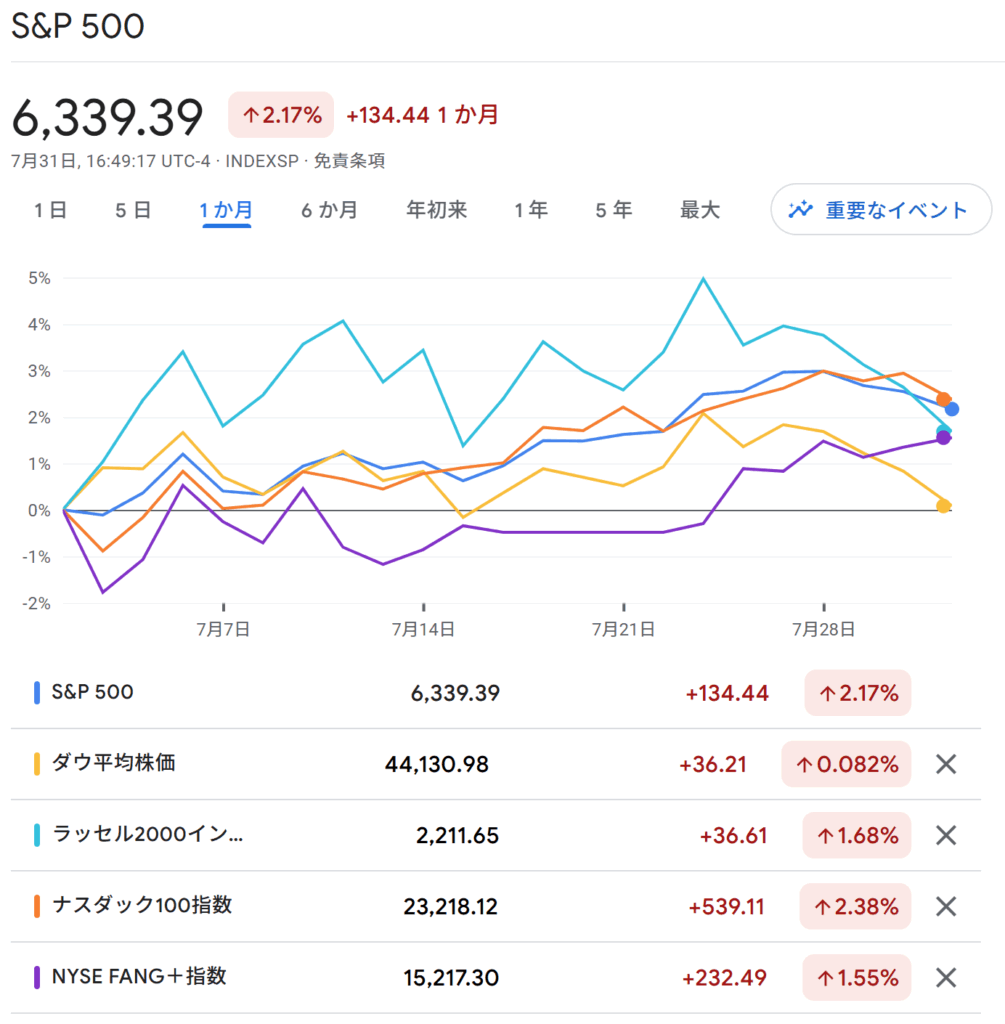Remove ナスダック100指数 from comparison

(946, 906)
